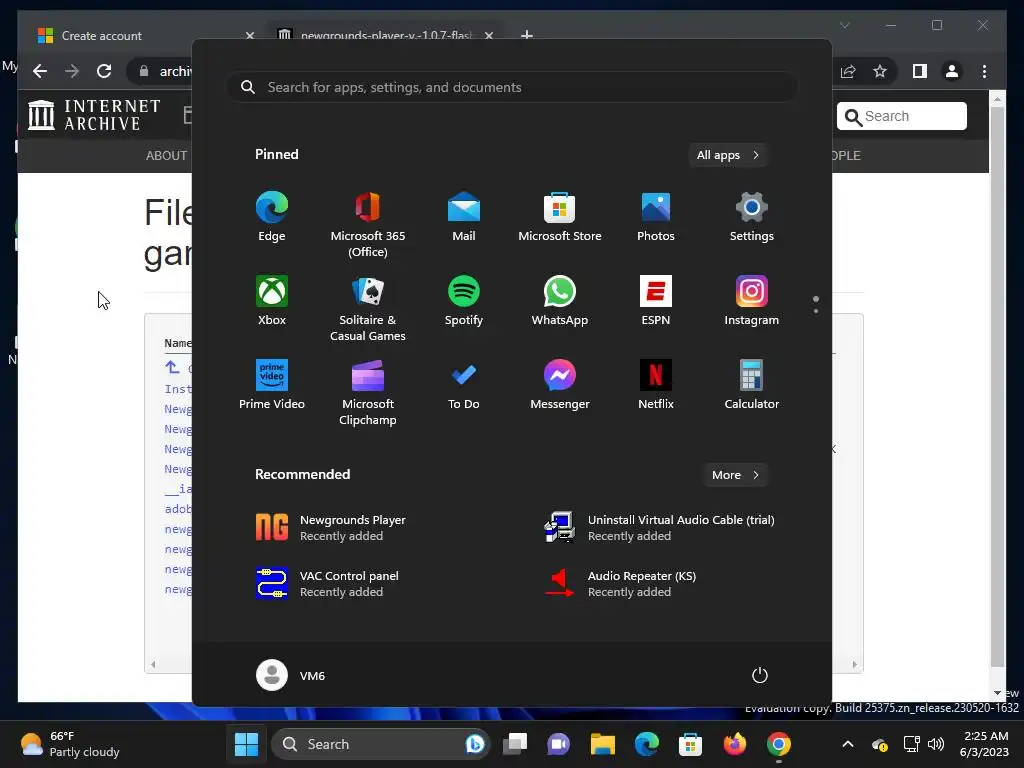Click Start menu search field

(512, 87)
